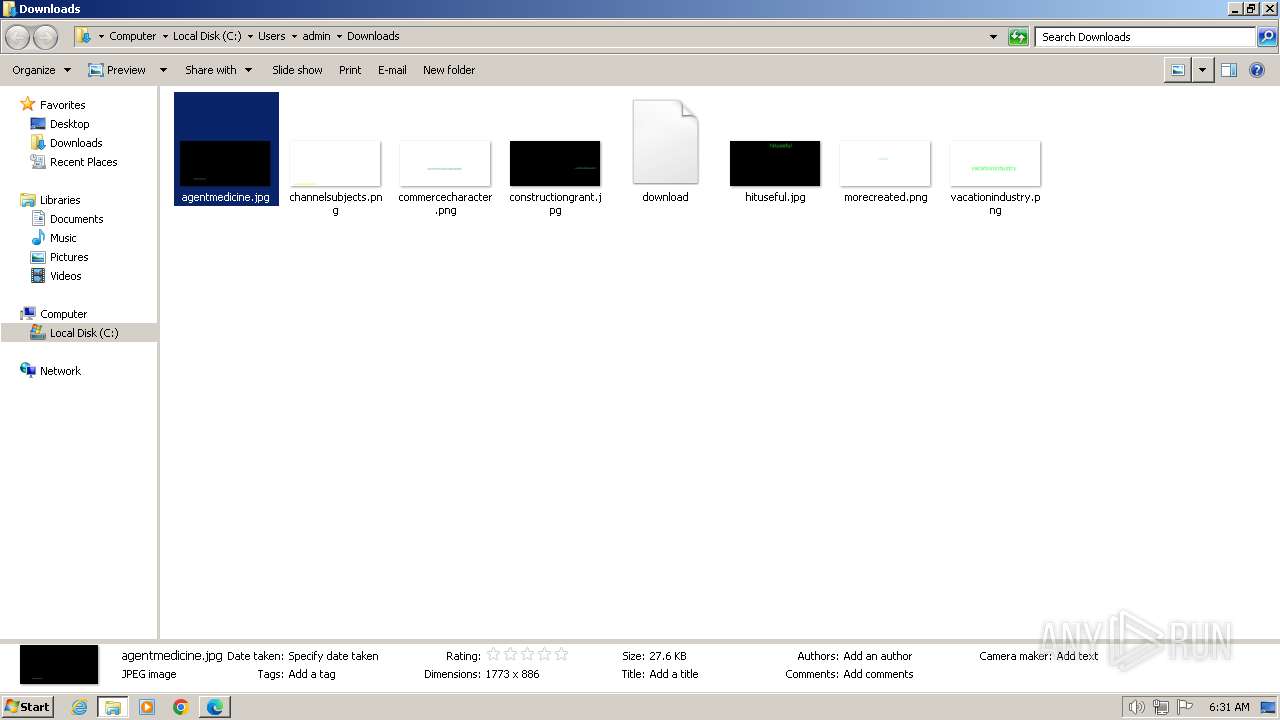Viewport: 1280px width, 720px height.
Task: Open the Help question mark icon
Action: pyautogui.click(x=1257, y=70)
